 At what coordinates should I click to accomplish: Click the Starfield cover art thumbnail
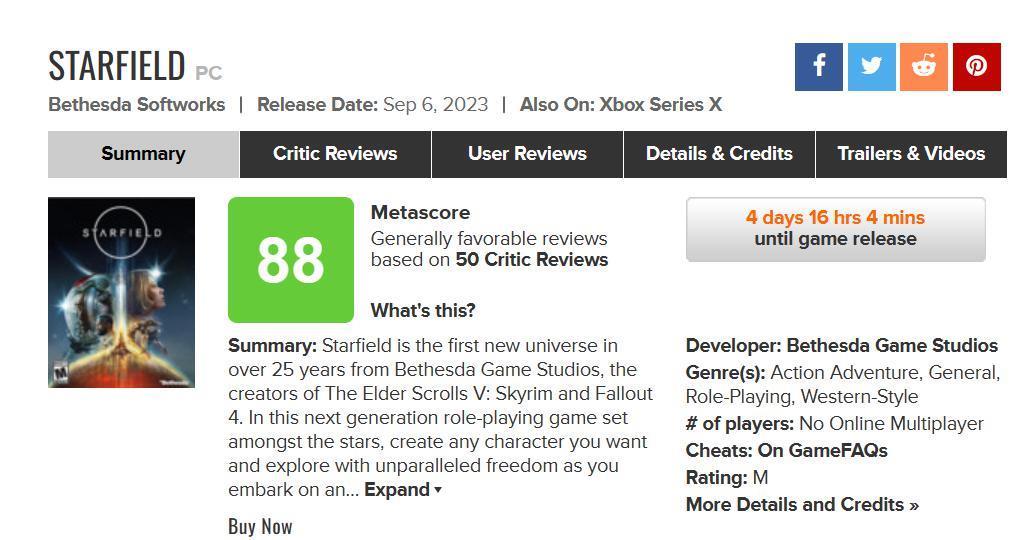121,292
